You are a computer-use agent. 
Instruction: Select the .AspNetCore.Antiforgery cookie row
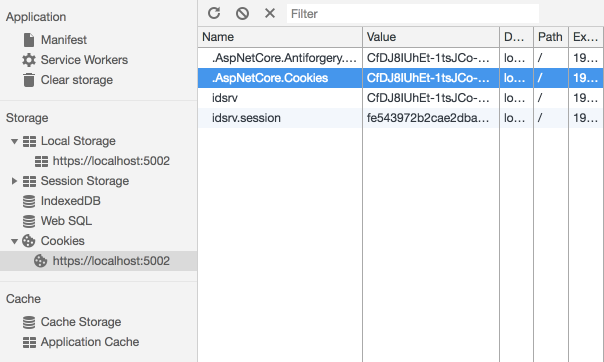(401, 58)
